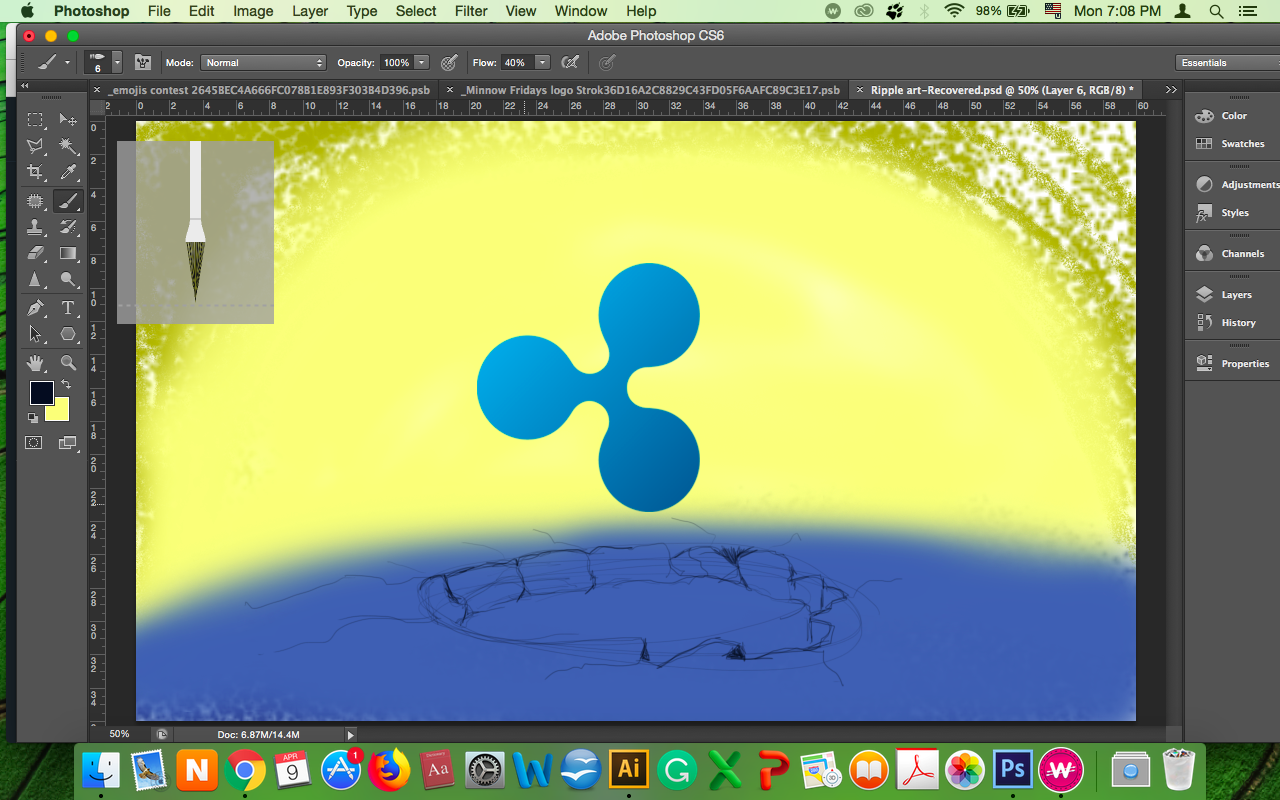Select the Patch healing tool

[35, 200]
